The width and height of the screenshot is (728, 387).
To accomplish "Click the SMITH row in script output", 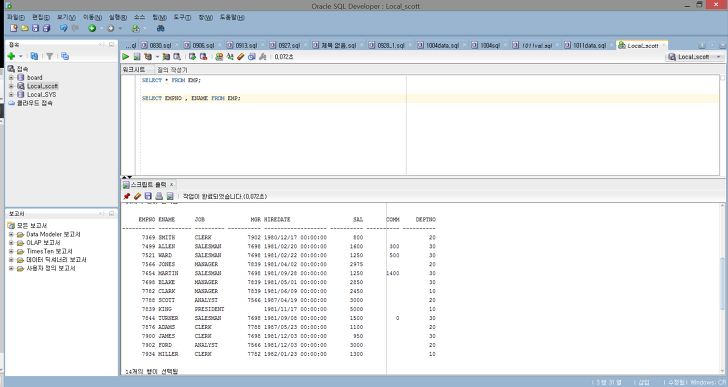I will click(x=289, y=237).
